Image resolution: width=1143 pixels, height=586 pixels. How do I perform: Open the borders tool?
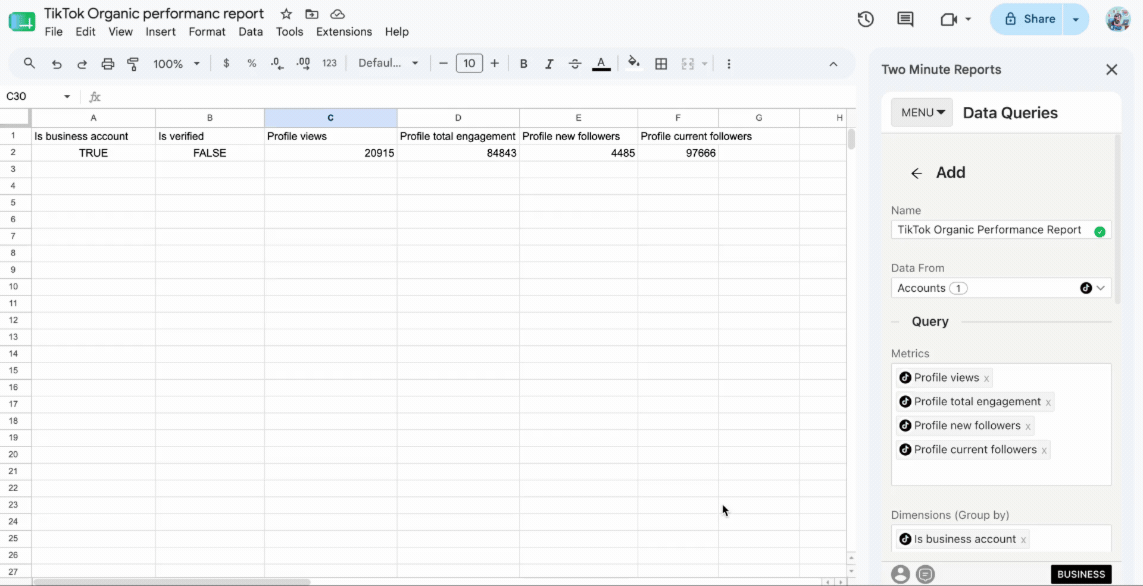coord(661,64)
